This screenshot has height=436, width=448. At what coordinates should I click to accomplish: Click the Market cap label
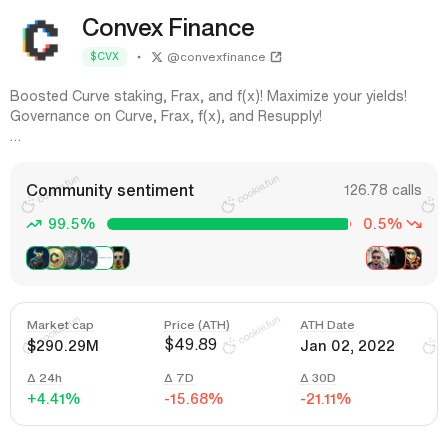coord(60,325)
